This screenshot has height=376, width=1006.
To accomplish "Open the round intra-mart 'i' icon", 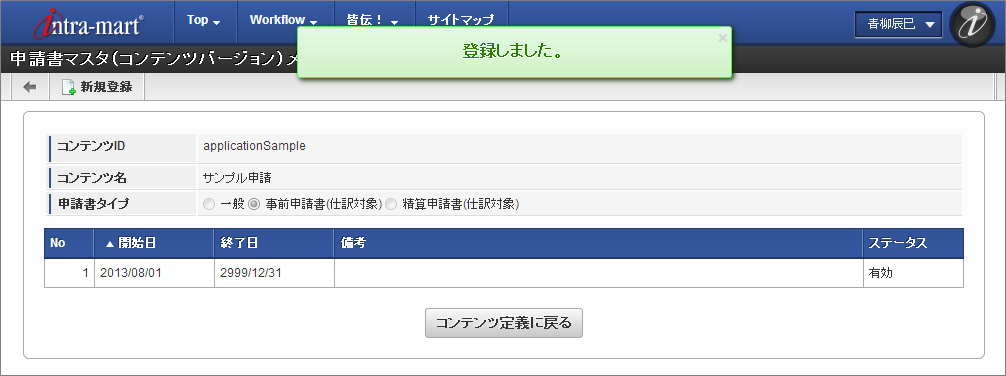I will click(x=971, y=24).
